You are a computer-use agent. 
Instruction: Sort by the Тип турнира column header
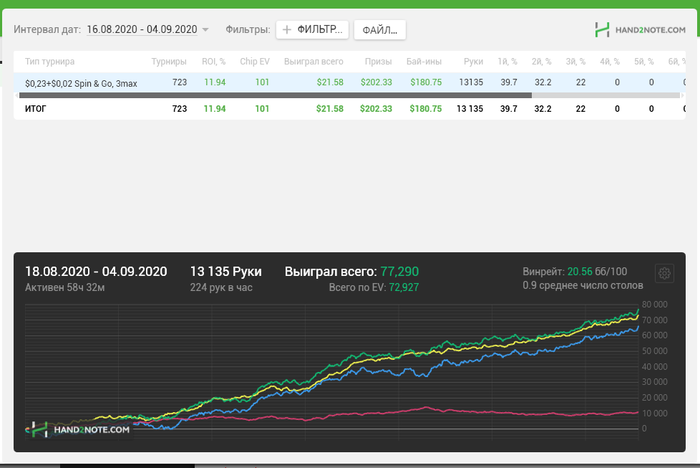50,62
